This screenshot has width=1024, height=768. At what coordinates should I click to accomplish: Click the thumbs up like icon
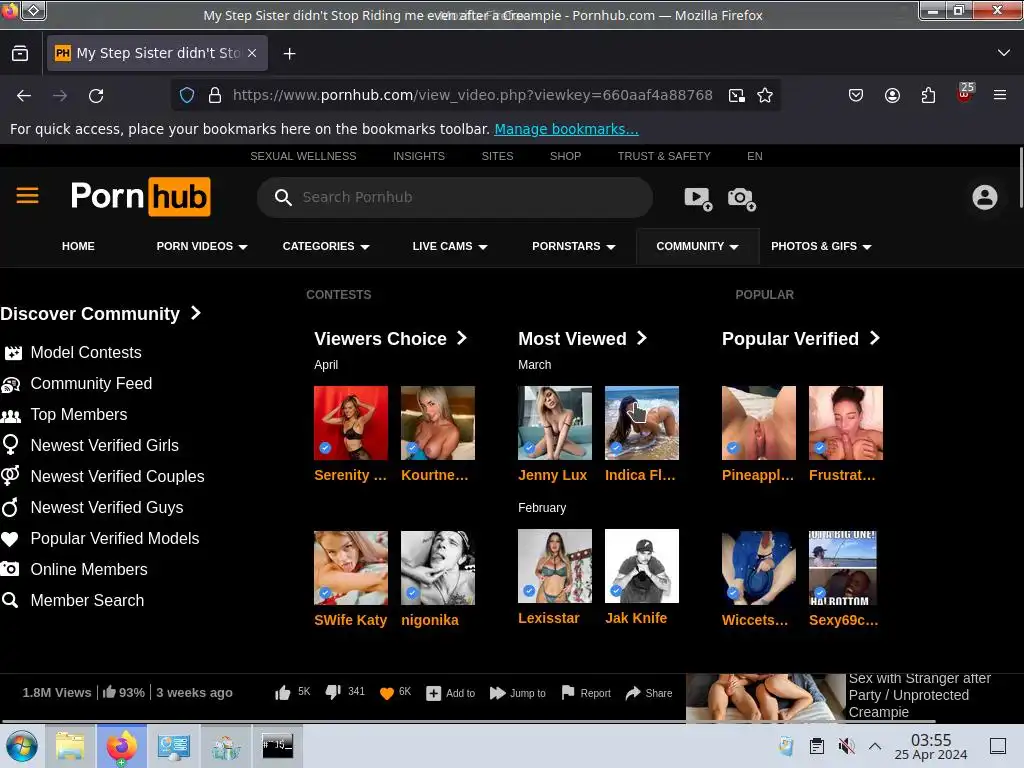tap(283, 692)
